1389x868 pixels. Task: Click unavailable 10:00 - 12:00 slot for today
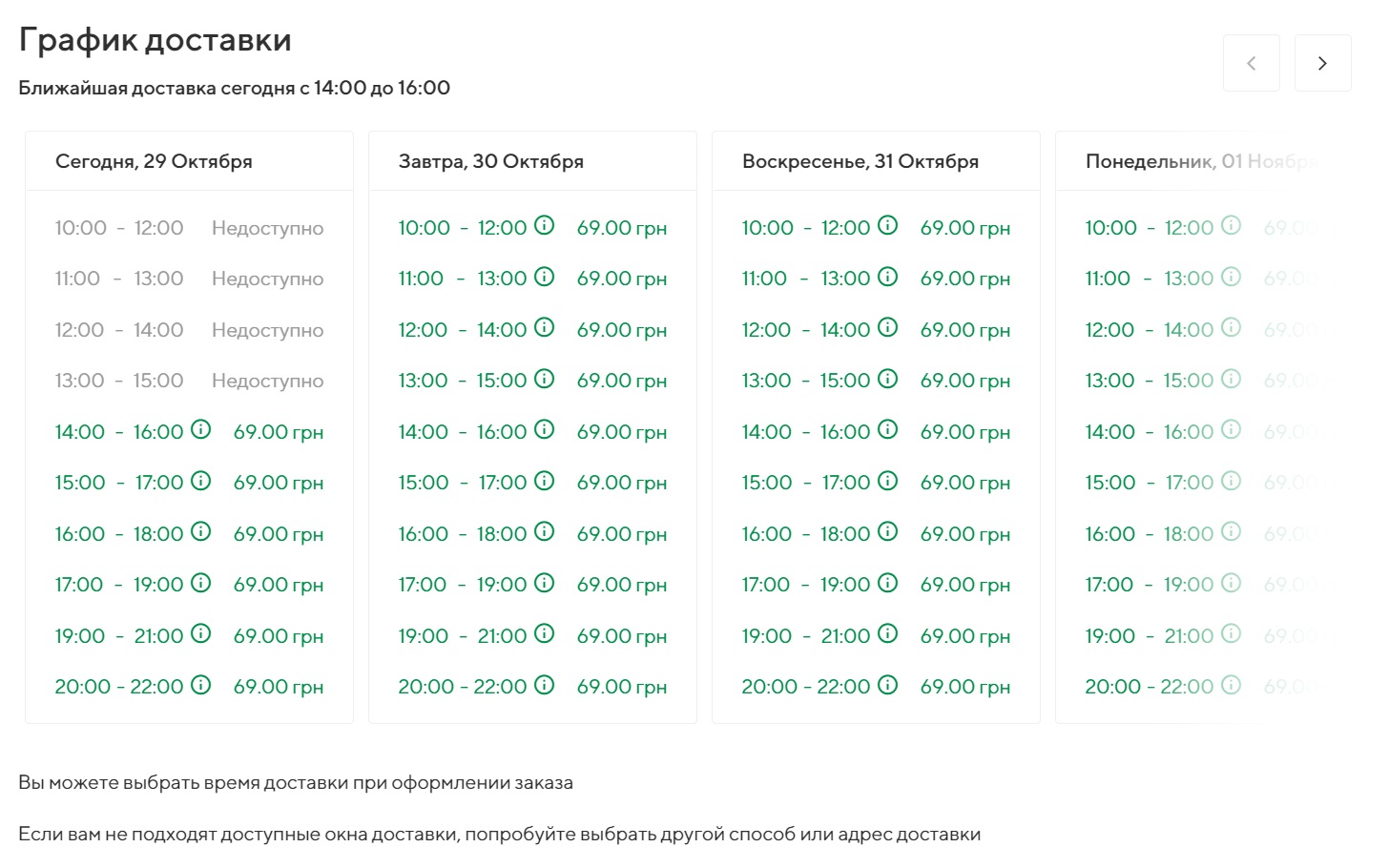click(x=118, y=228)
